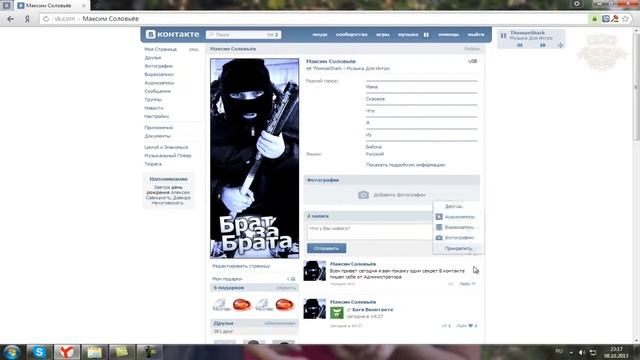The image size is (640, 360).
Task: Reload page with refresh icon
Action: coord(46,19)
